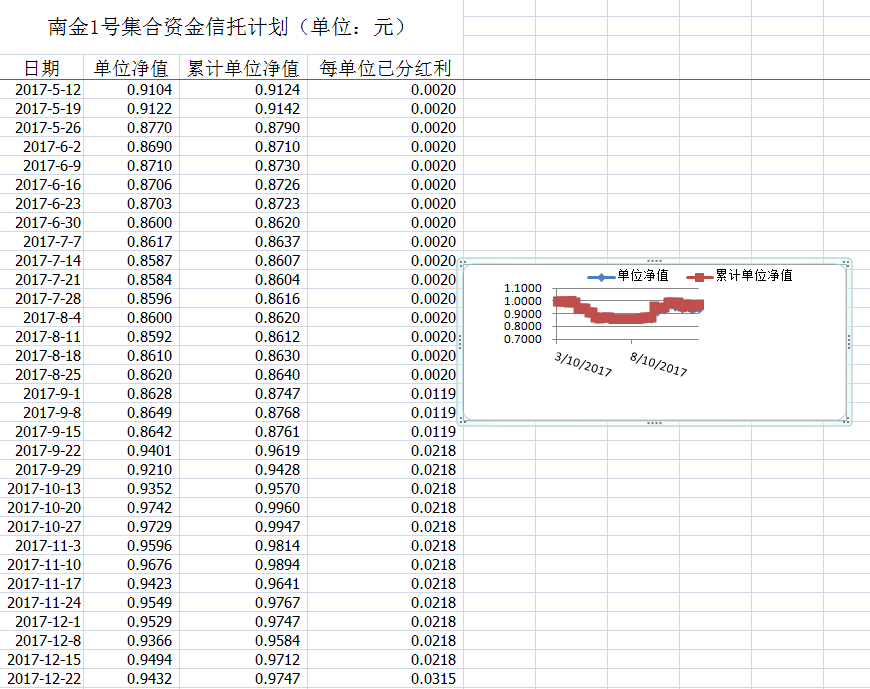Click the blue 单位净值 legend marker

click(x=600, y=276)
